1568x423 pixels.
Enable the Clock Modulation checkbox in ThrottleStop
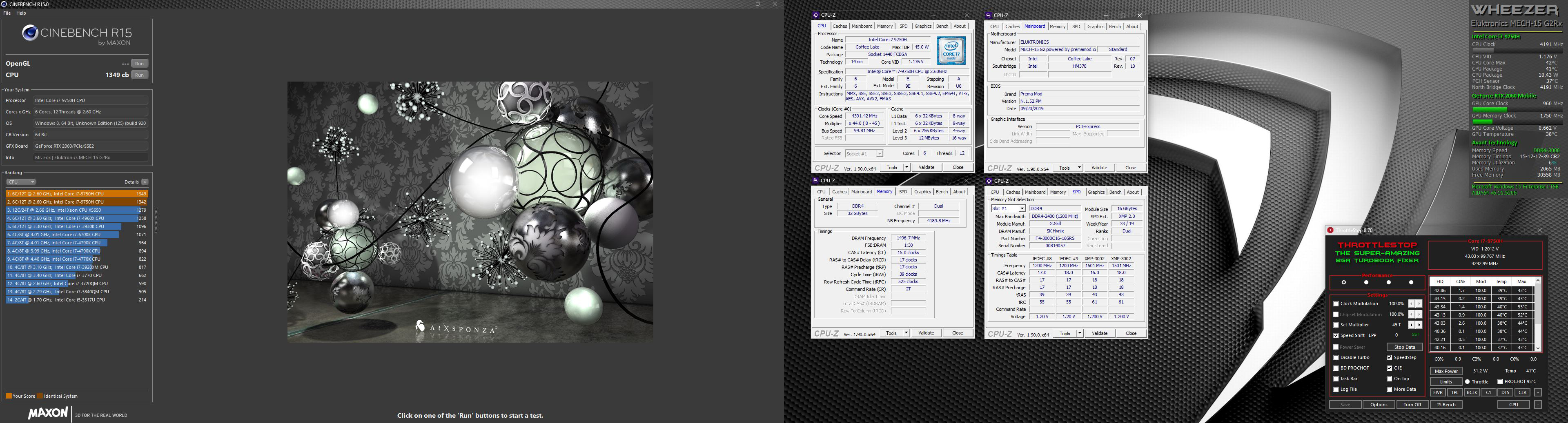[x=1336, y=304]
